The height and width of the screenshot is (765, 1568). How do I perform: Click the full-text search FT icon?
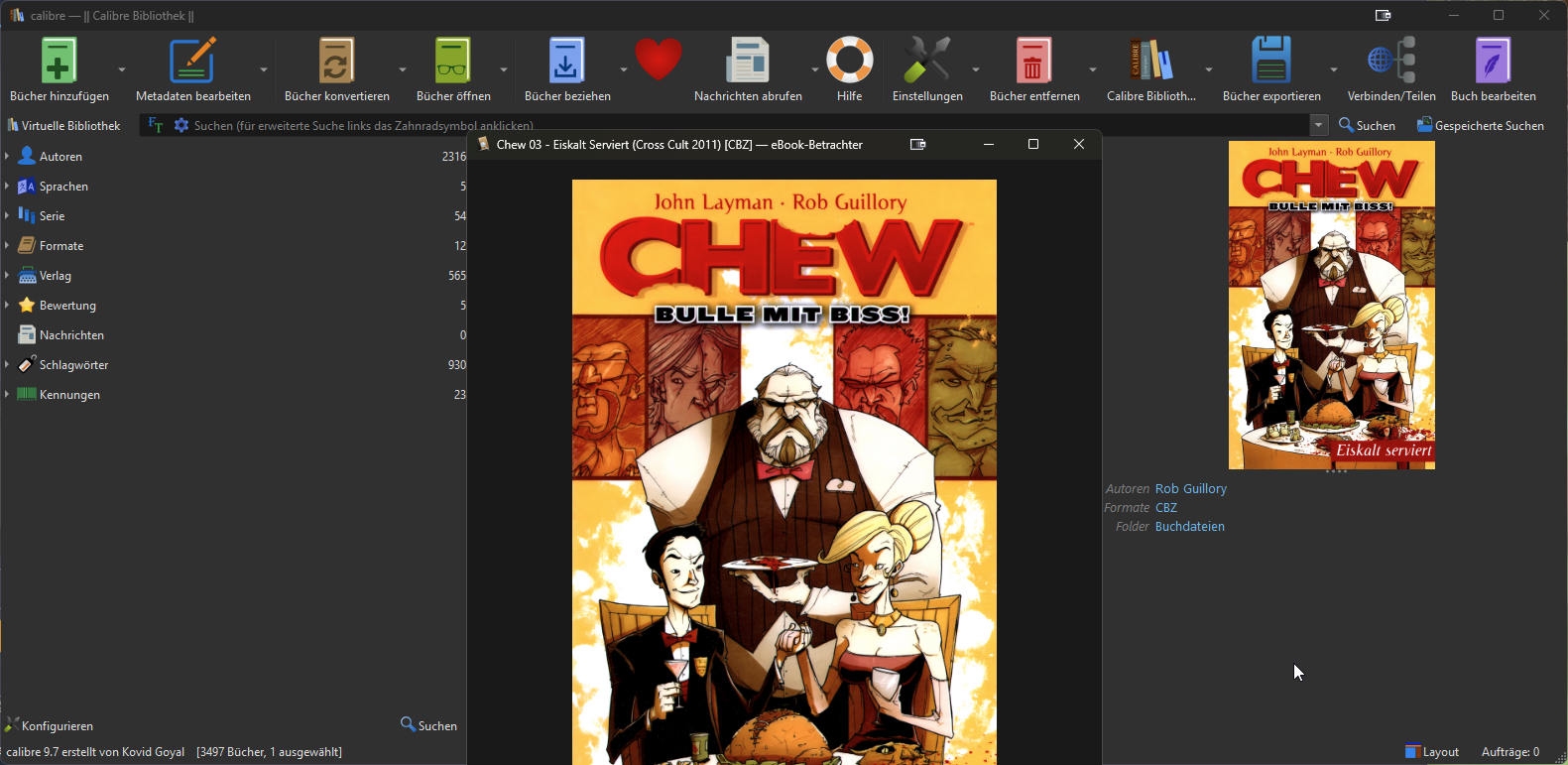click(156, 125)
